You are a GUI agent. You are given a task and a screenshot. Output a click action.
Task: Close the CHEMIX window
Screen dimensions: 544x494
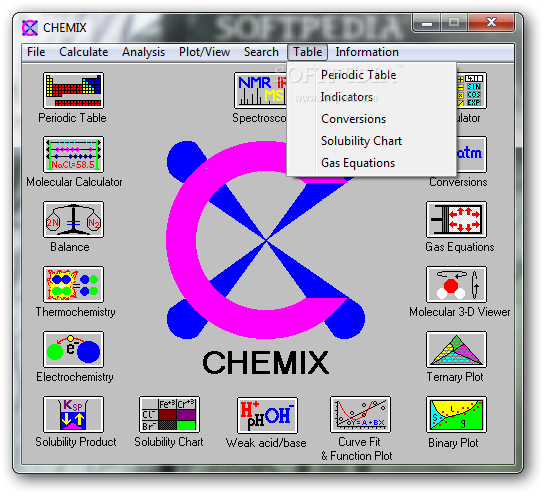click(x=491, y=23)
